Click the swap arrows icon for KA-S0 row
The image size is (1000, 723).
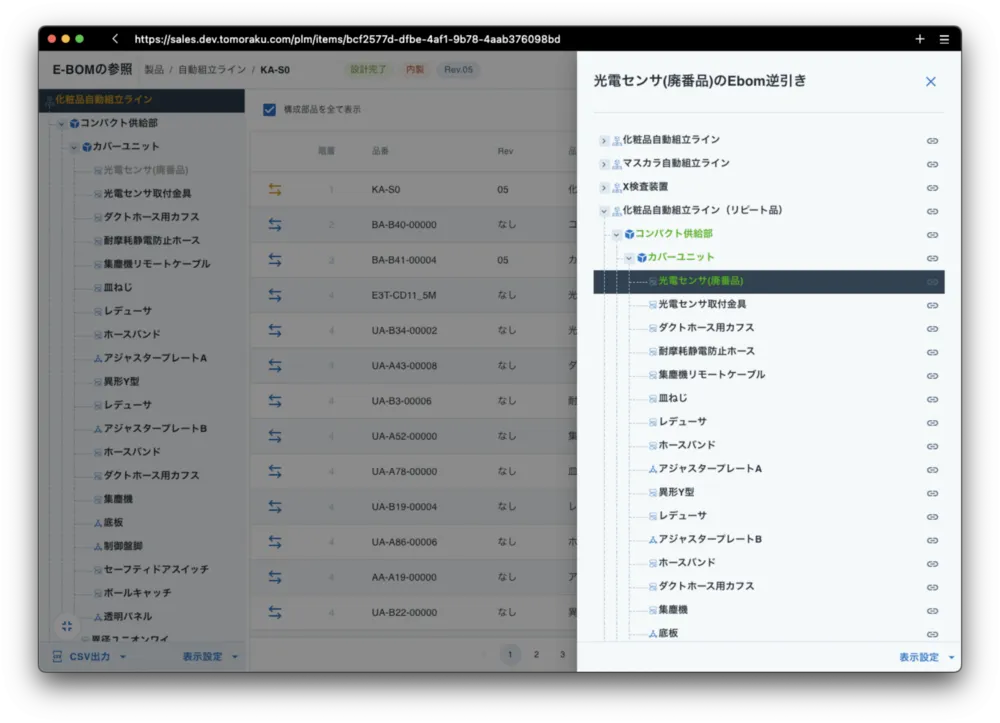275,189
